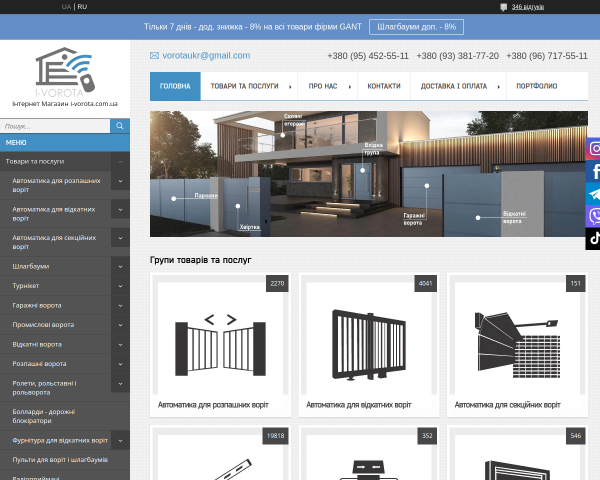Viewport: 600px width, 480px height.
Task: Click the search magnifier button
Action: pyautogui.click(x=120, y=126)
